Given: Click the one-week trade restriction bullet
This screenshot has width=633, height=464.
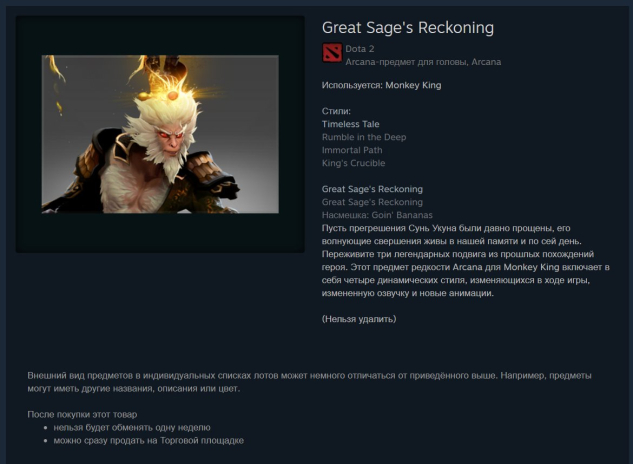Looking at the screenshot, I should point(132,427).
